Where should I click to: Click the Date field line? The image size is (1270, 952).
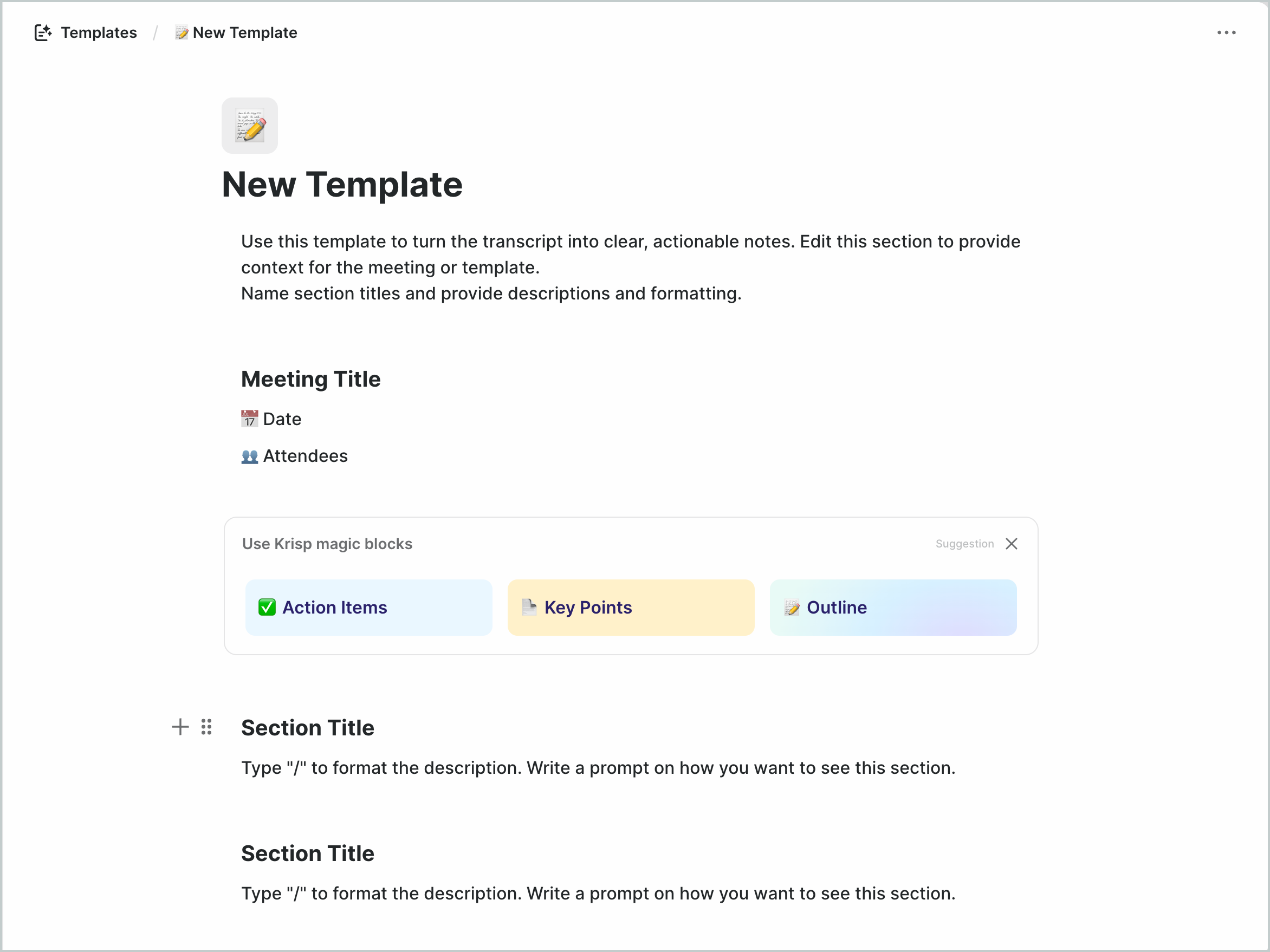coord(282,419)
